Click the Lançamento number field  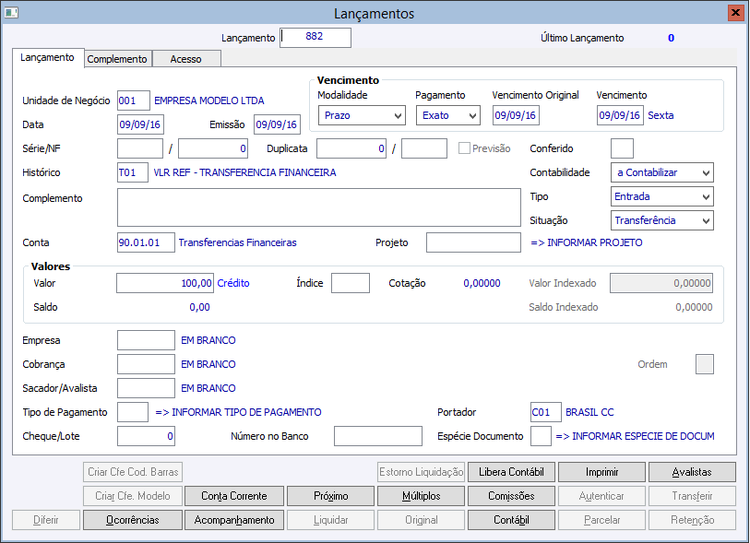coord(316,37)
